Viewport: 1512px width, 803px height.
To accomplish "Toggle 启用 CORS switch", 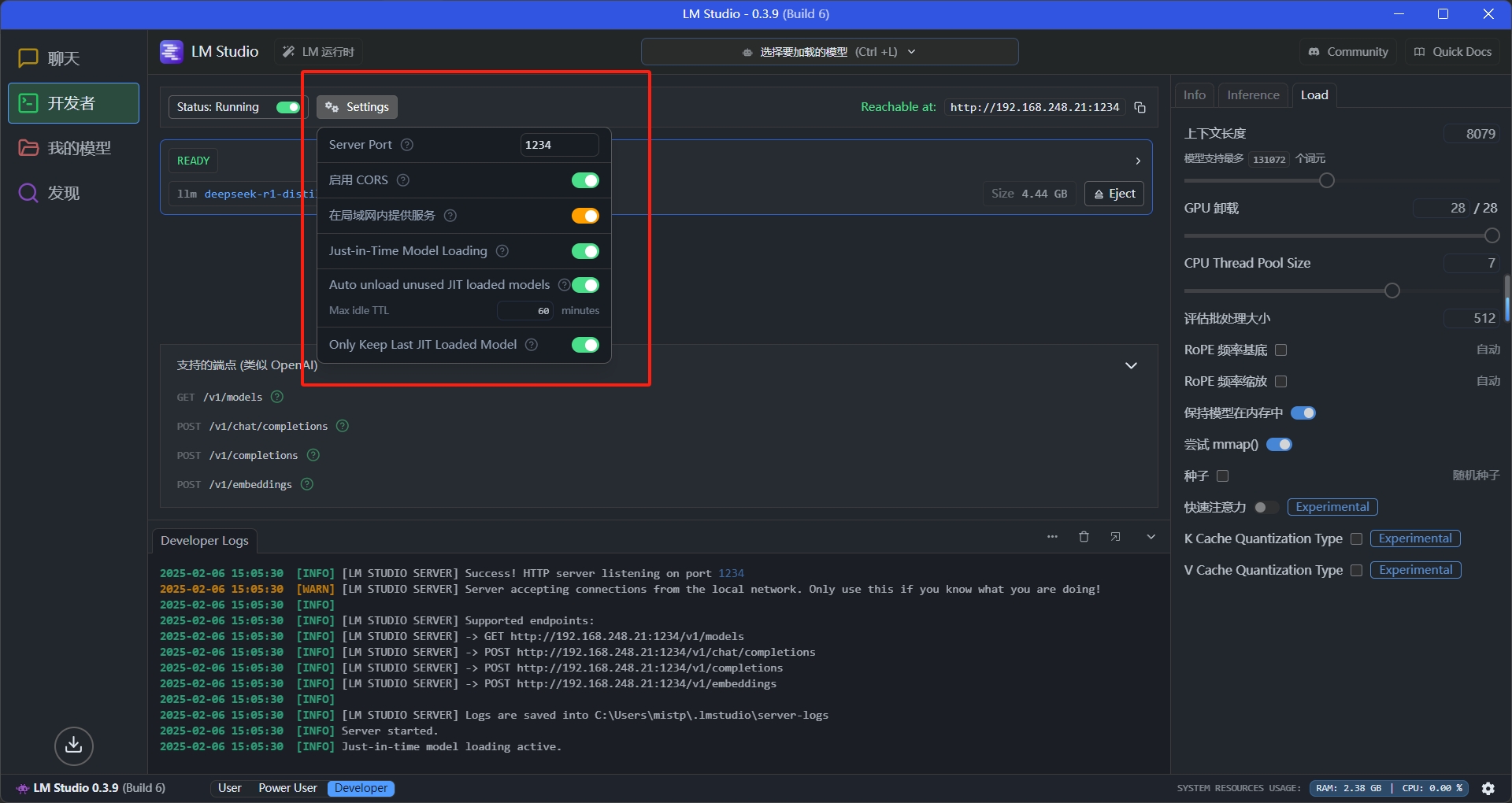I will pyautogui.click(x=585, y=180).
